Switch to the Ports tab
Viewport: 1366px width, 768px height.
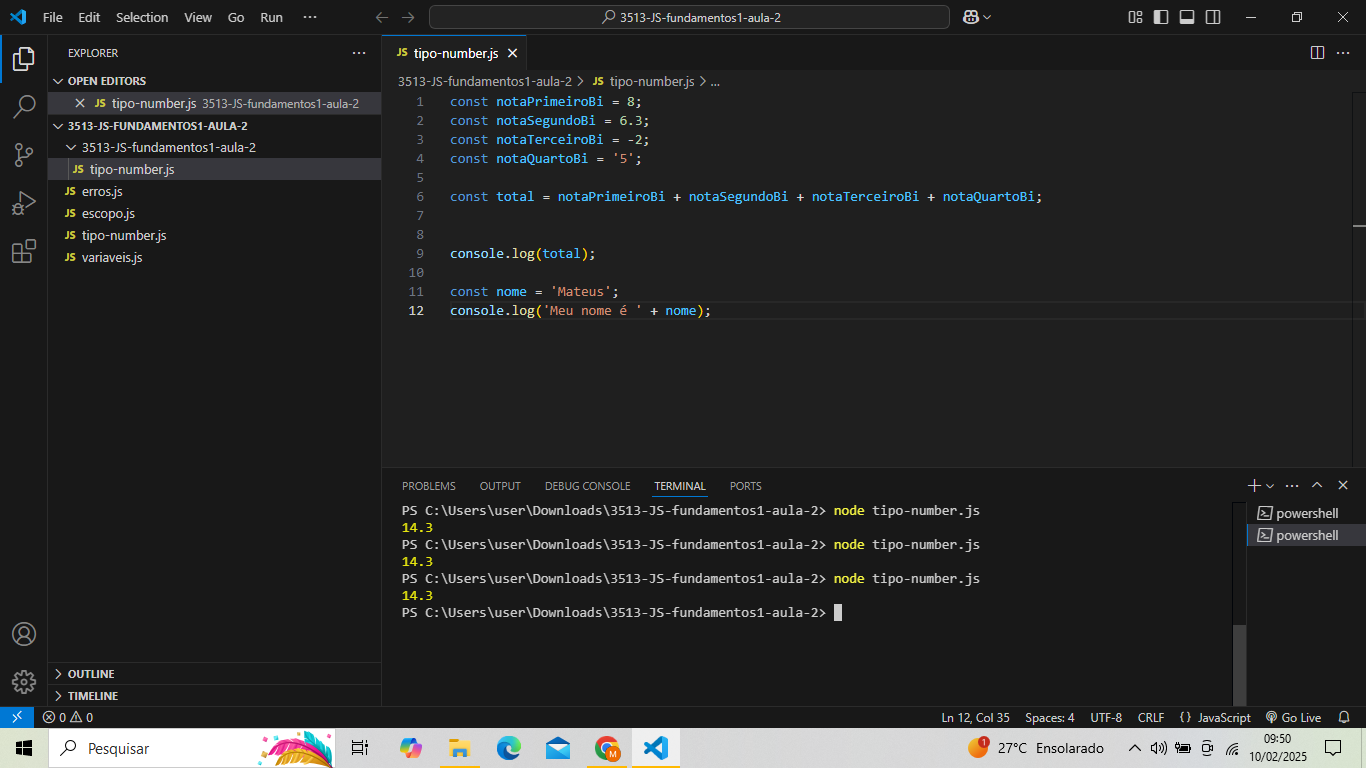(x=746, y=486)
